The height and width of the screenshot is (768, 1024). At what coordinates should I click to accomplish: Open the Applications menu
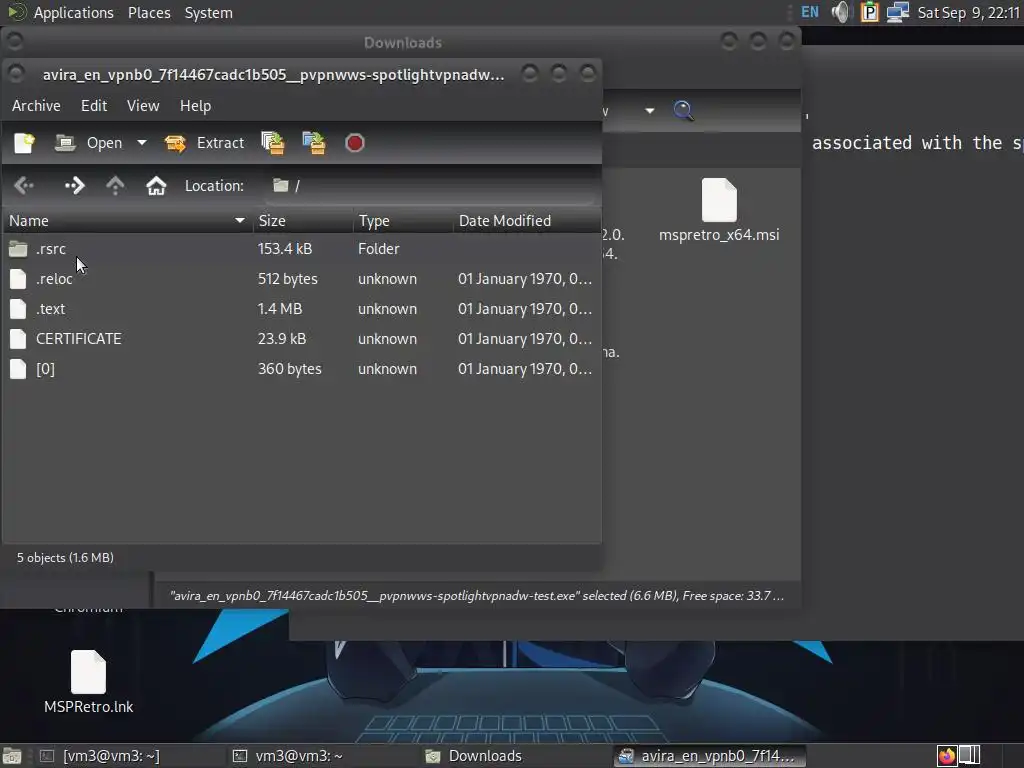tap(73, 12)
